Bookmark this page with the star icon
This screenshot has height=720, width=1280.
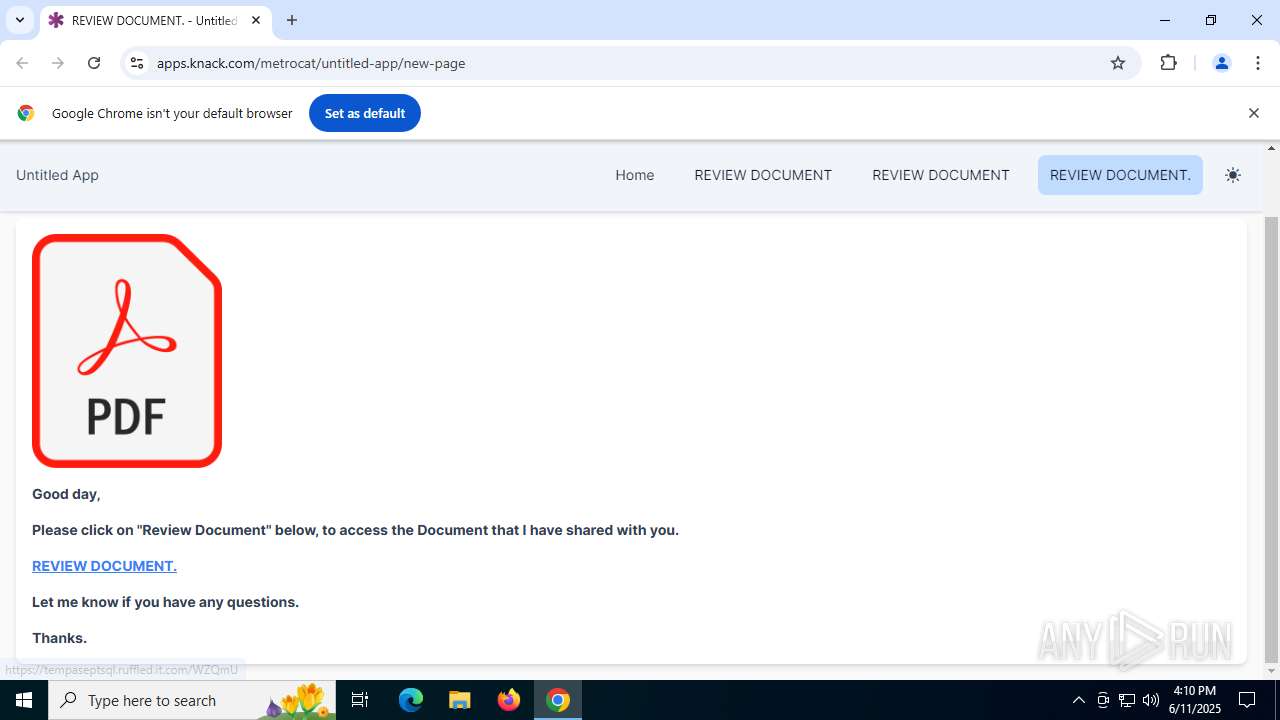click(x=1118, y=63)
